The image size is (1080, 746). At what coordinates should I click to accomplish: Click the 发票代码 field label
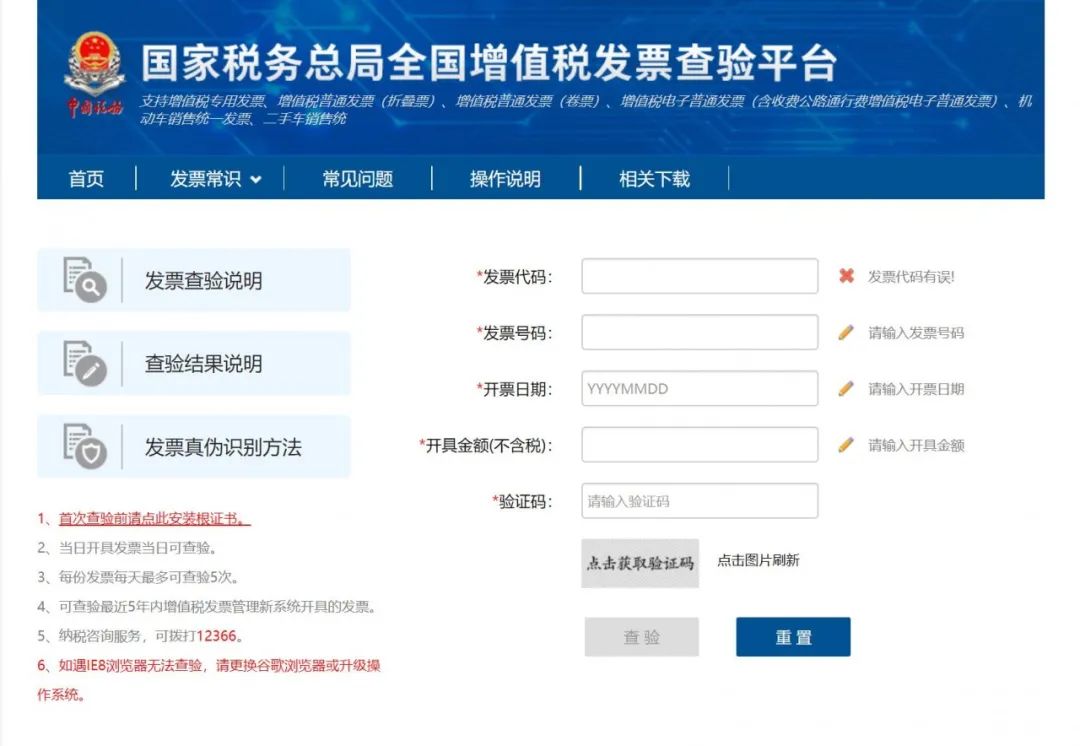click(x=515, y=277)
